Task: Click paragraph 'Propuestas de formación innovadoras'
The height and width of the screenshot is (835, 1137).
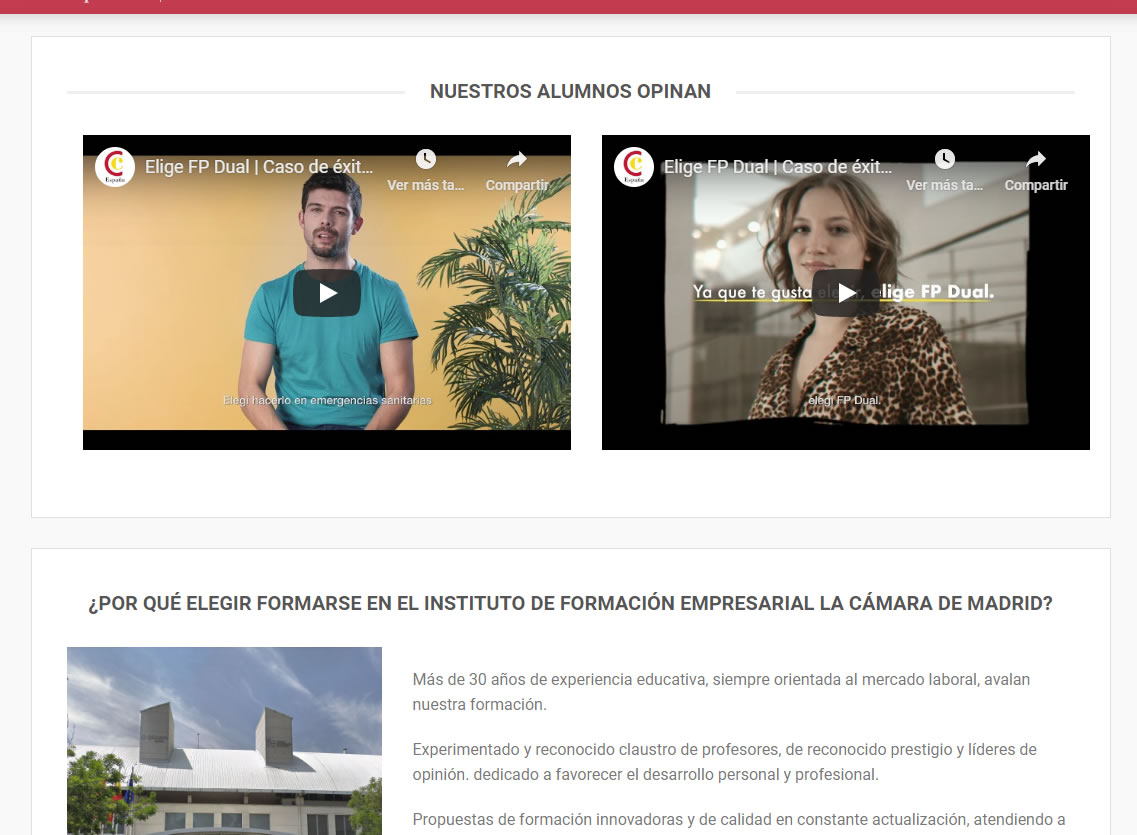Action: [738, 820]
